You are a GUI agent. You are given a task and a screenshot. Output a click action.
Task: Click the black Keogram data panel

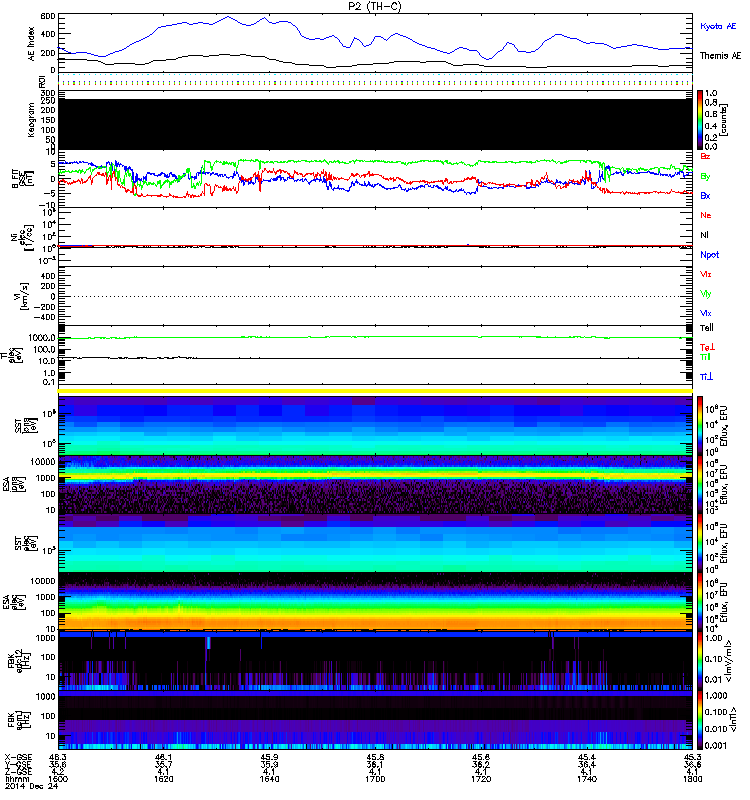point(376,124)
